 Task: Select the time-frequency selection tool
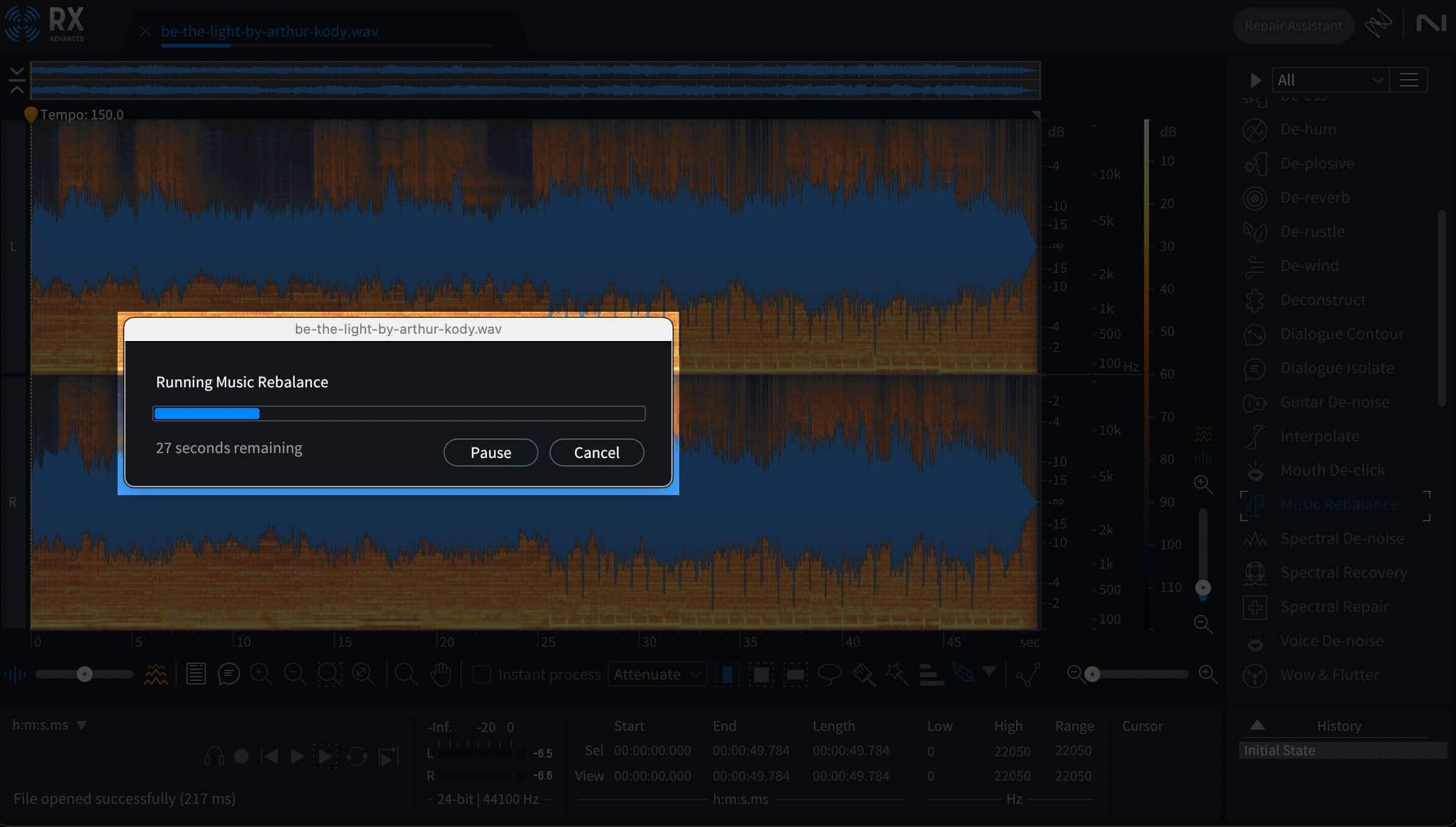pos(761,674)
